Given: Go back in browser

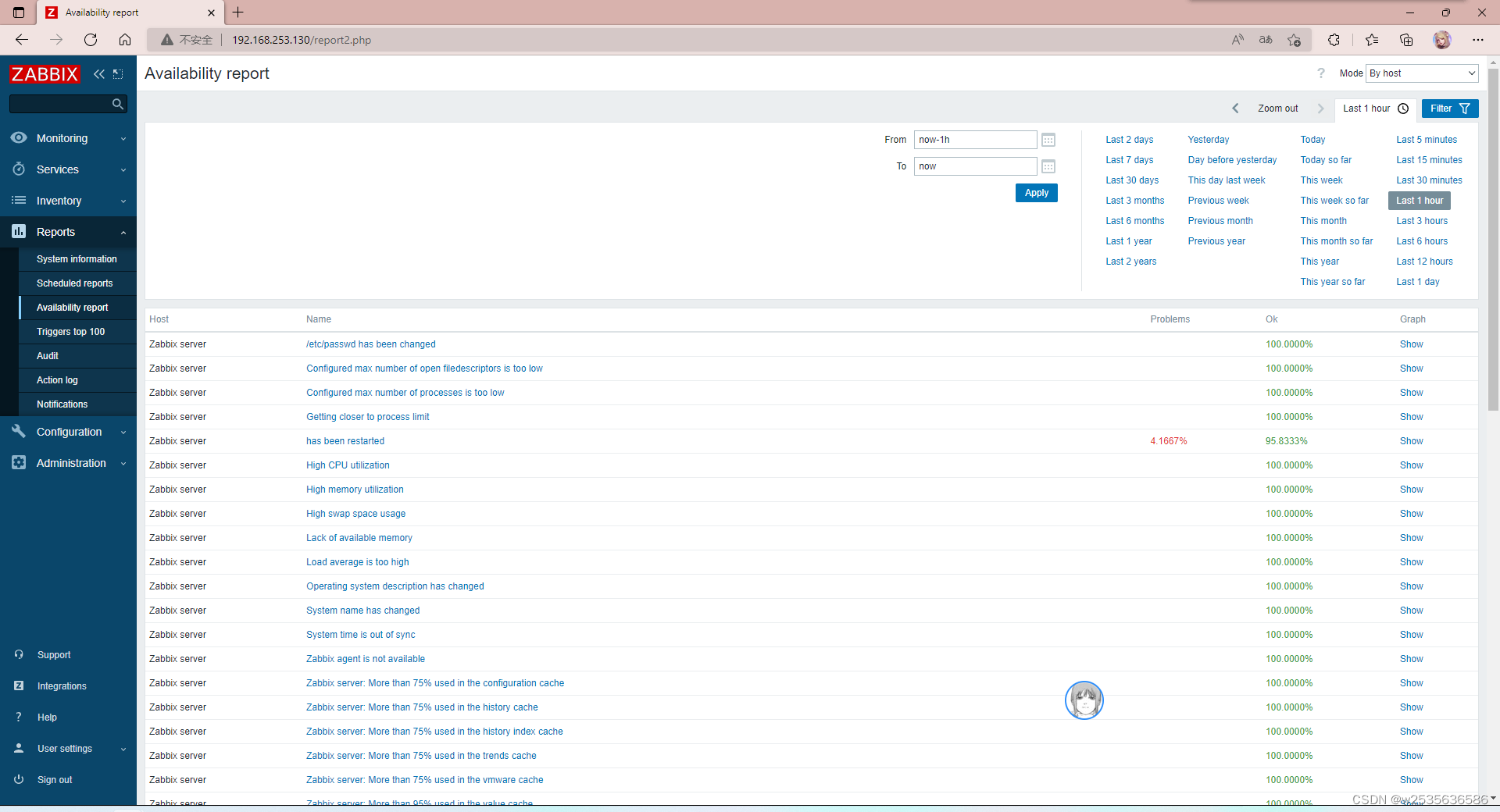Looking at the screenshot, I should point(22,40).
